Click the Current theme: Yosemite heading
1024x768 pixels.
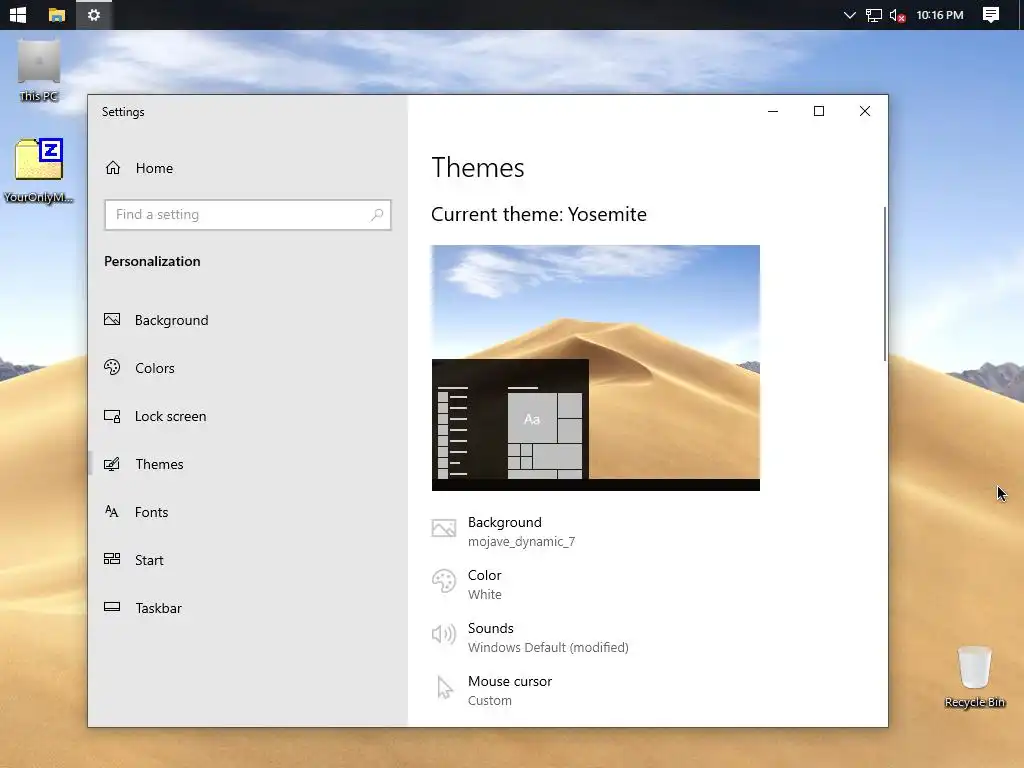tap(539, 214)
